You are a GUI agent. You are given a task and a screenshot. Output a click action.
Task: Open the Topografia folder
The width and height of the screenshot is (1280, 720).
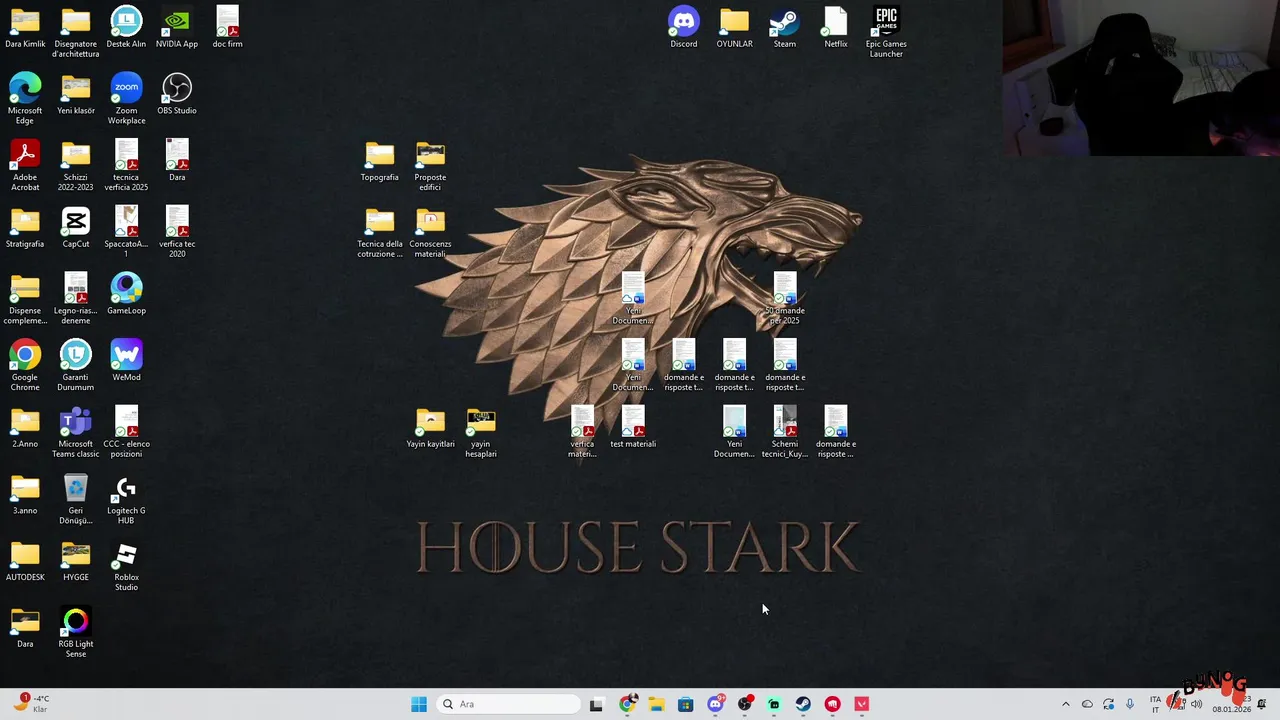tap(380, 161)
